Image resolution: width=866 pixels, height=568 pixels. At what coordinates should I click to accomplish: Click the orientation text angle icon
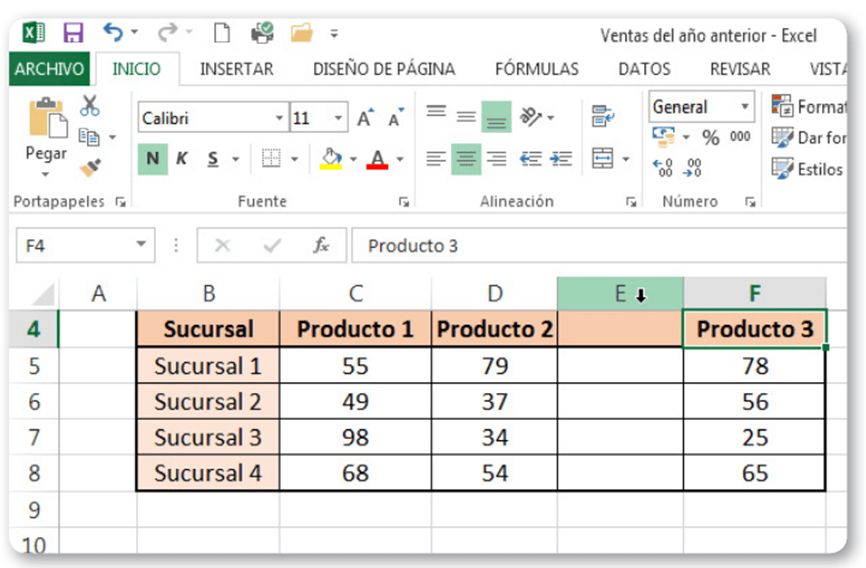531,117
